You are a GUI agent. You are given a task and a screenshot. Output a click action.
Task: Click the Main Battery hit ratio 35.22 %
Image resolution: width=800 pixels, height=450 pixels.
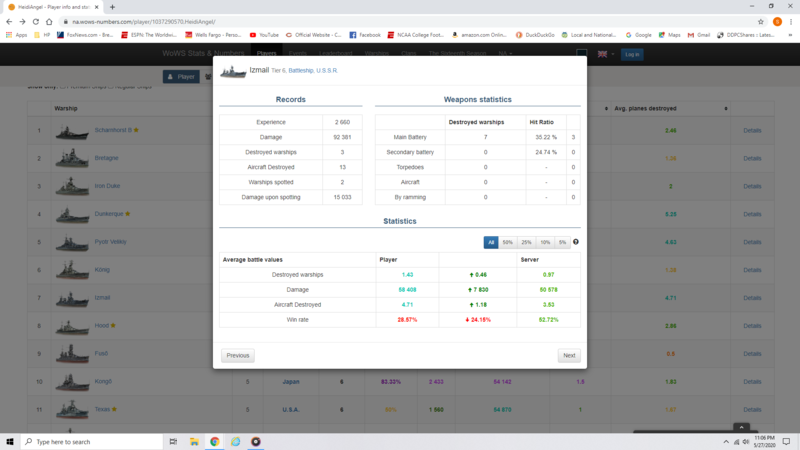point(546,137)
